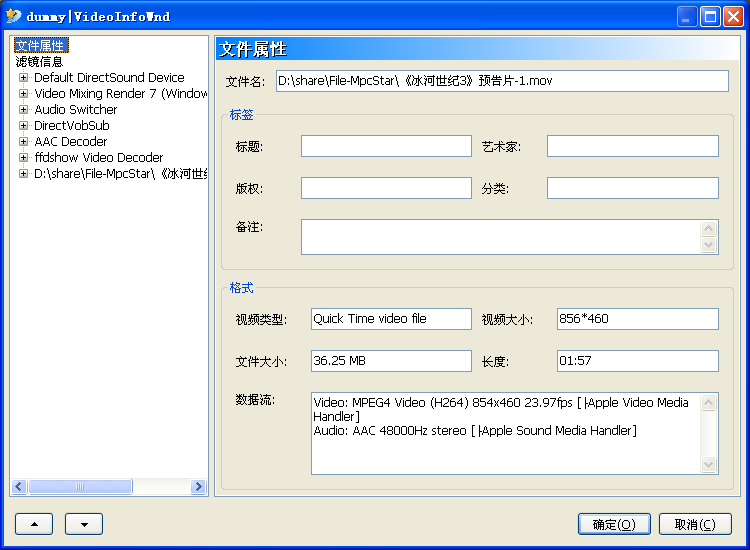Screen dimensions: 750x550
Task: Expand the ffdshow Video Decoder node
Action: [24, 158]
